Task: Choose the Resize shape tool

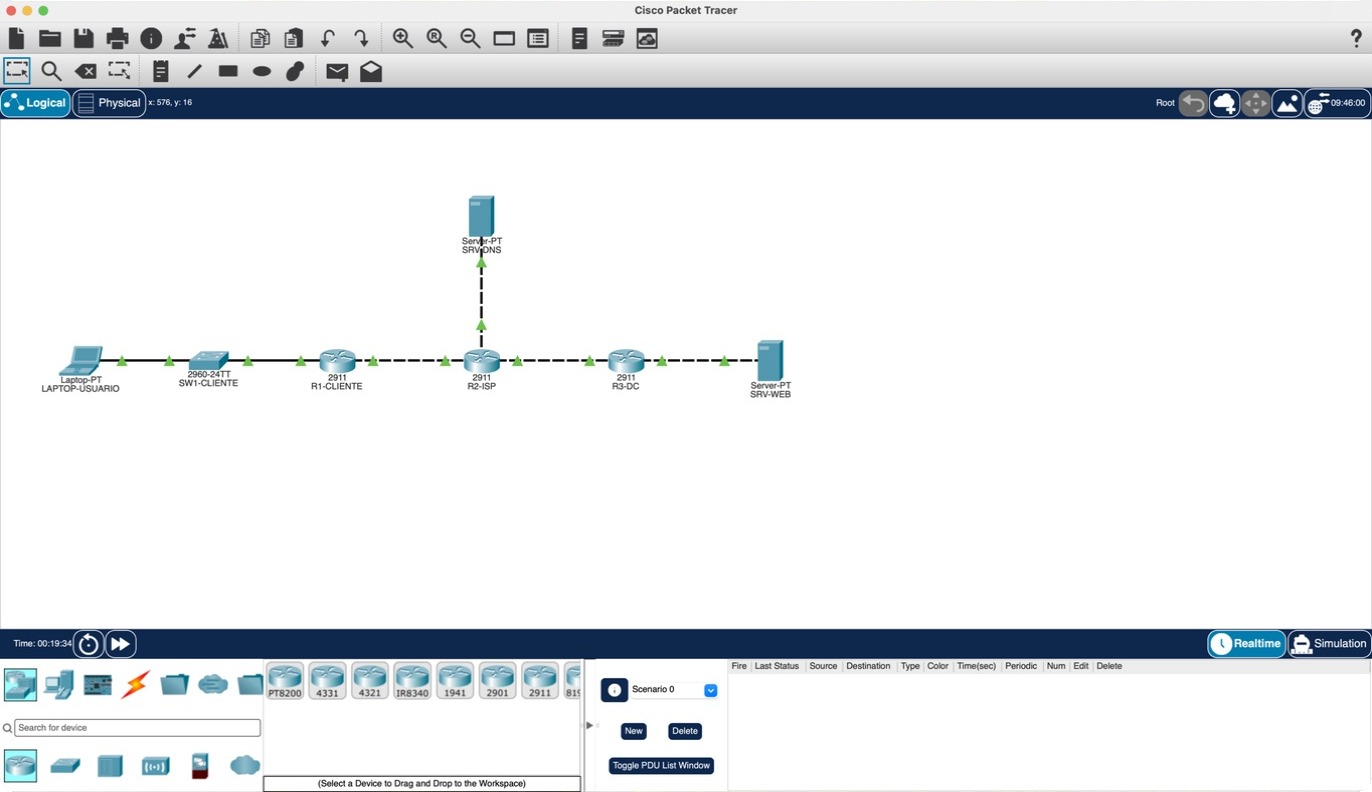Action: 119,71
